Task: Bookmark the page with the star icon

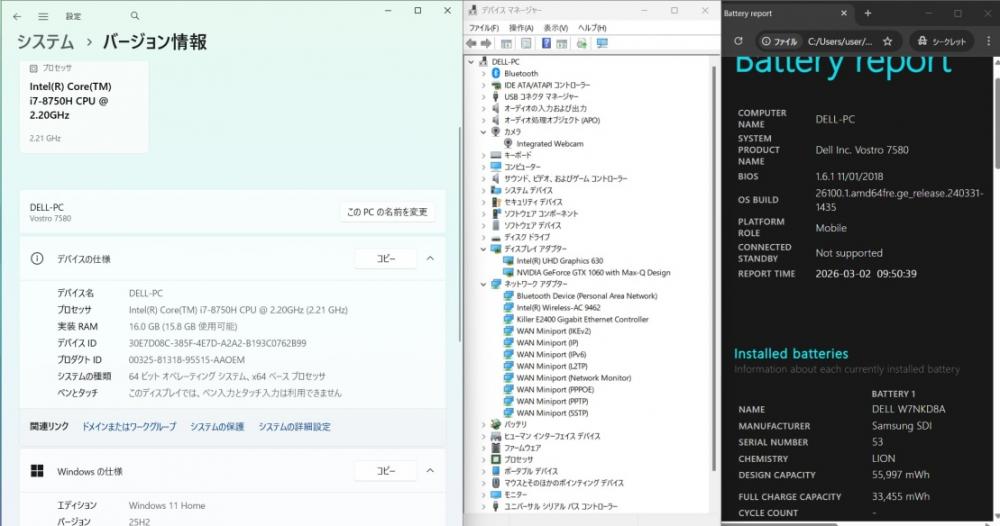Action: tap(887, 41)
